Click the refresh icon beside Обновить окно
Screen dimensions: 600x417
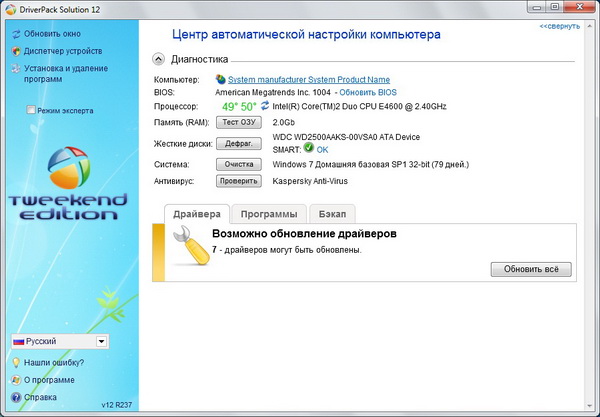point(15,34)
